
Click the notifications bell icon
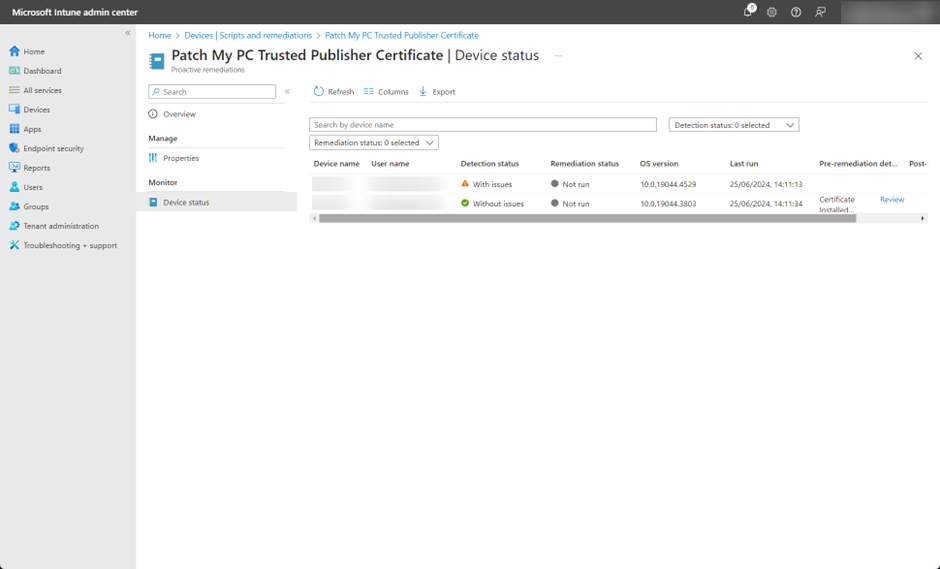pos(747,12)
